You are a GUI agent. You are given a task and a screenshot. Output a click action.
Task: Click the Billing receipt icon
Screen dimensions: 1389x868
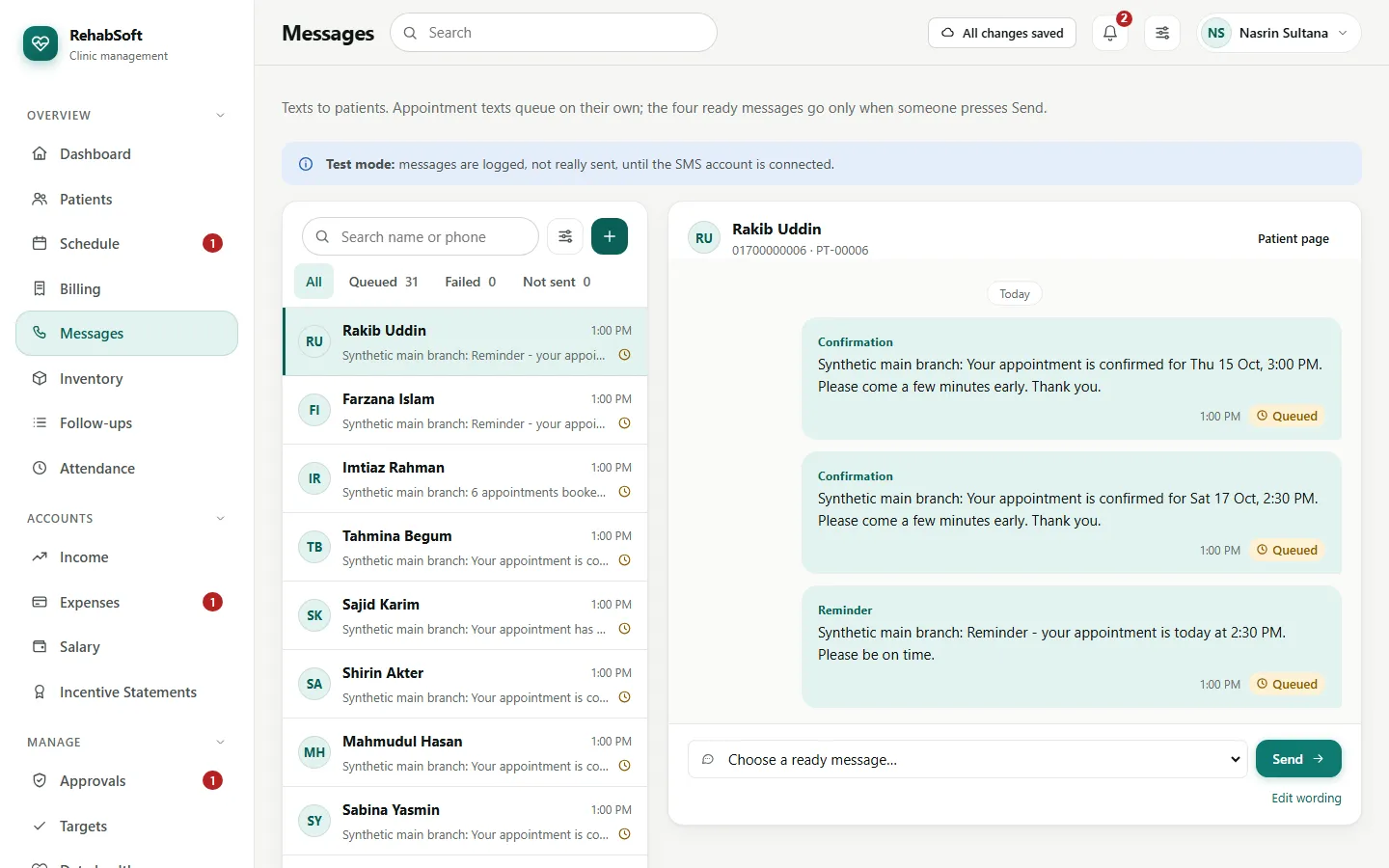click(x=40, y=288)
